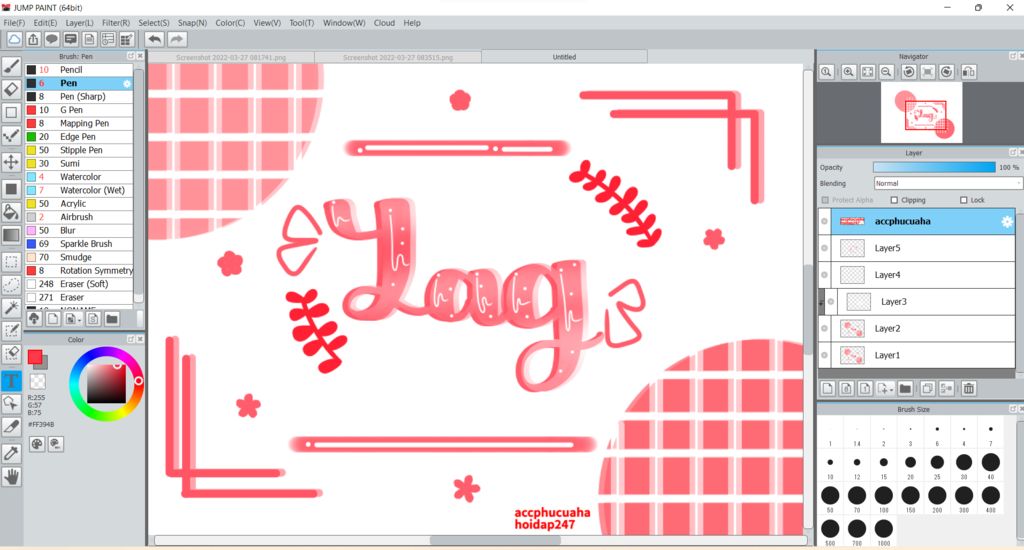The width and height of the screenshot is (1024, 550).
Task: Fit canvas to window in Navigator
Action: (x=867, y=72)
